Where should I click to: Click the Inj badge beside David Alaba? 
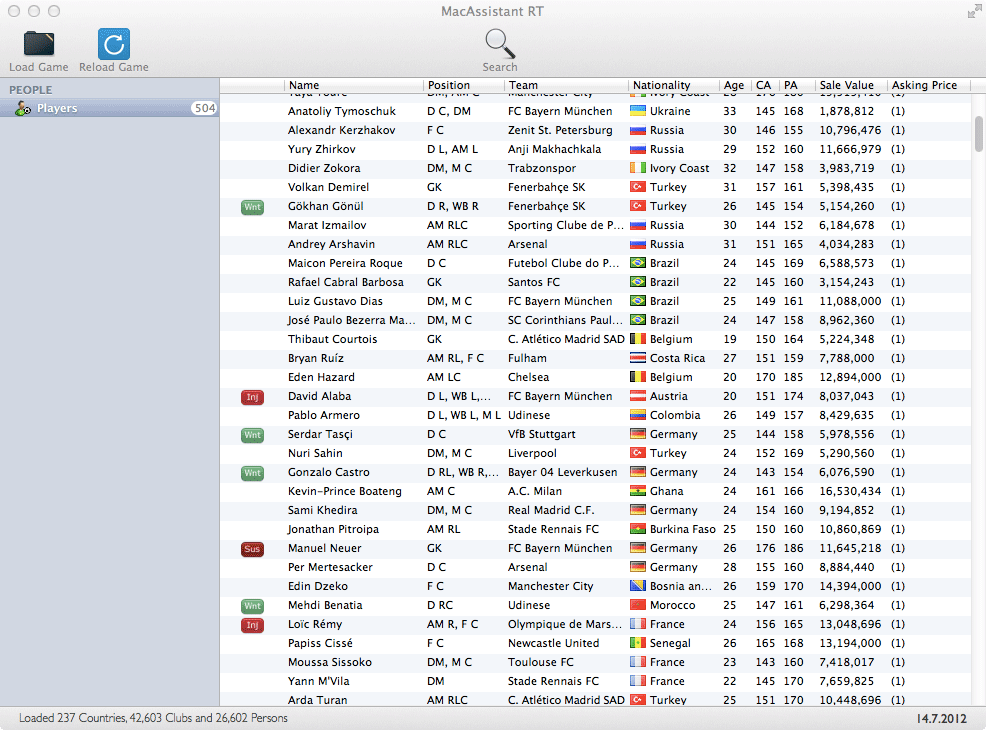[252, 397]
